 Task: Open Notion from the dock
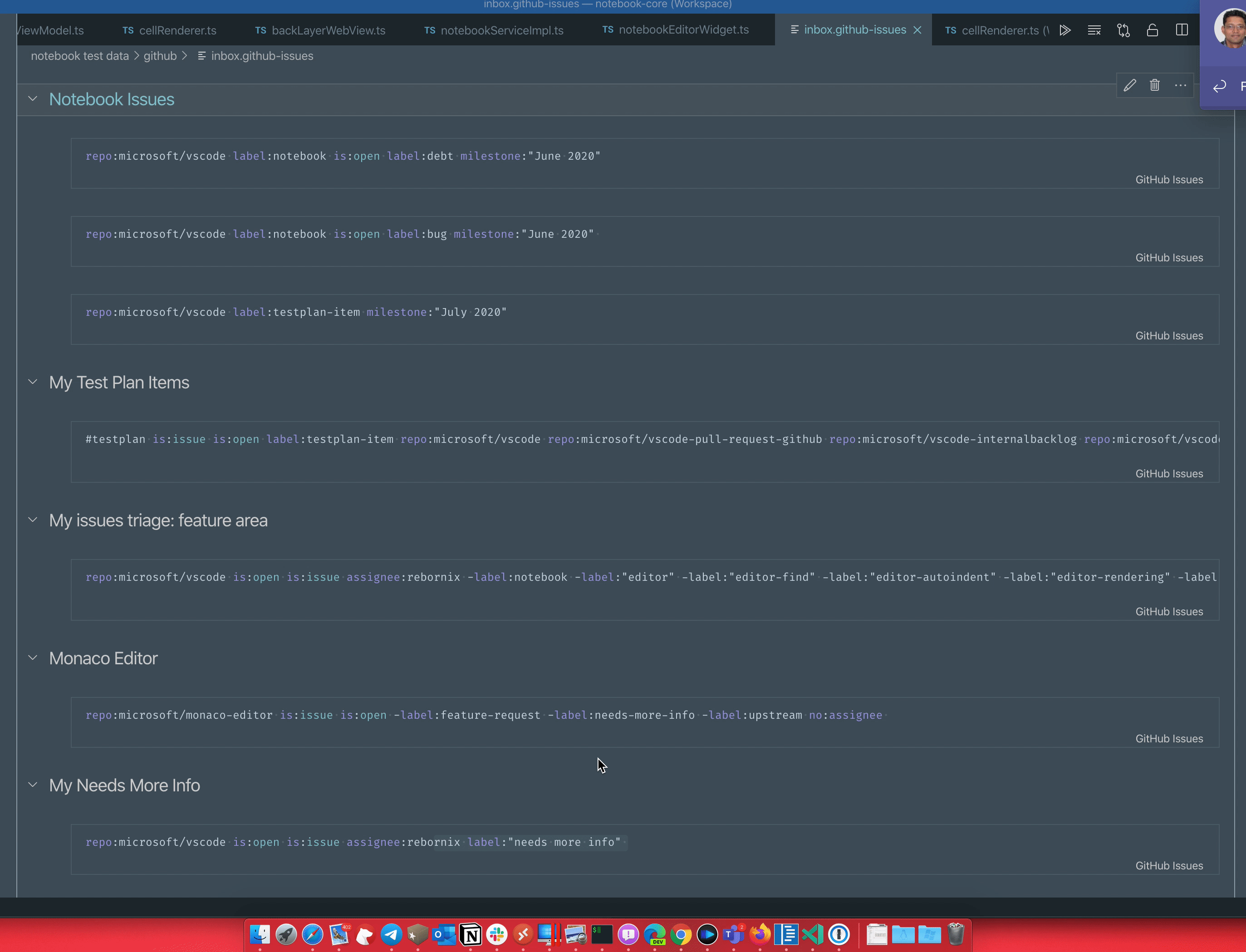(470, 934)
